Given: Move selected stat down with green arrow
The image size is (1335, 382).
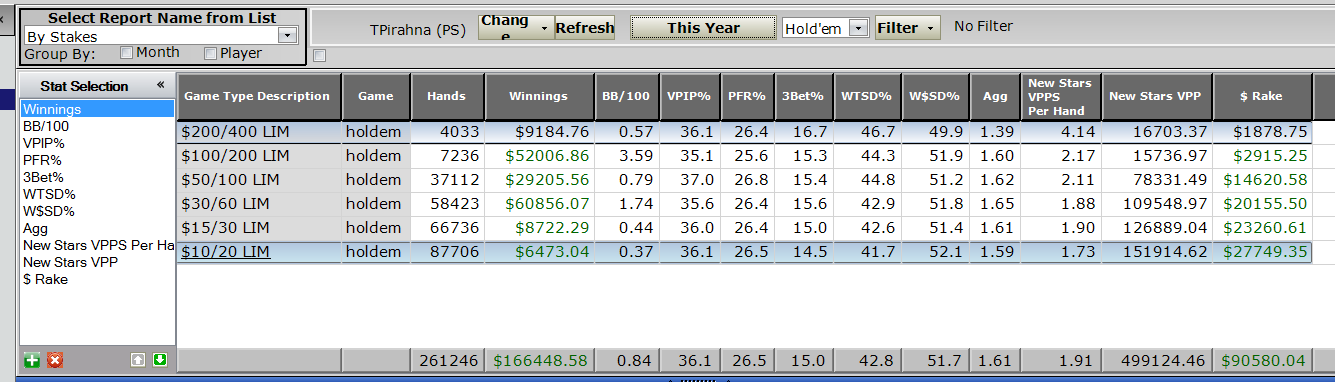Looking at the screenshot, I should [159, 359].
